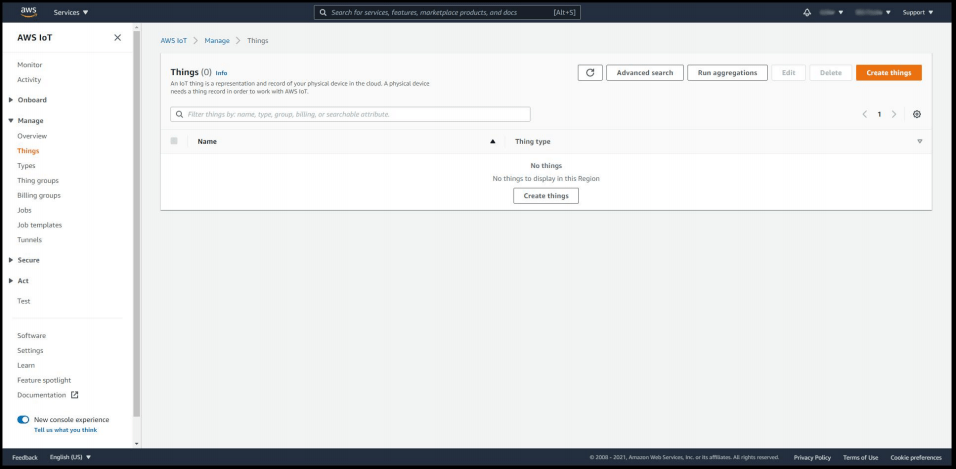
Task: Click the top AWS search field
Action: (447, 12)
